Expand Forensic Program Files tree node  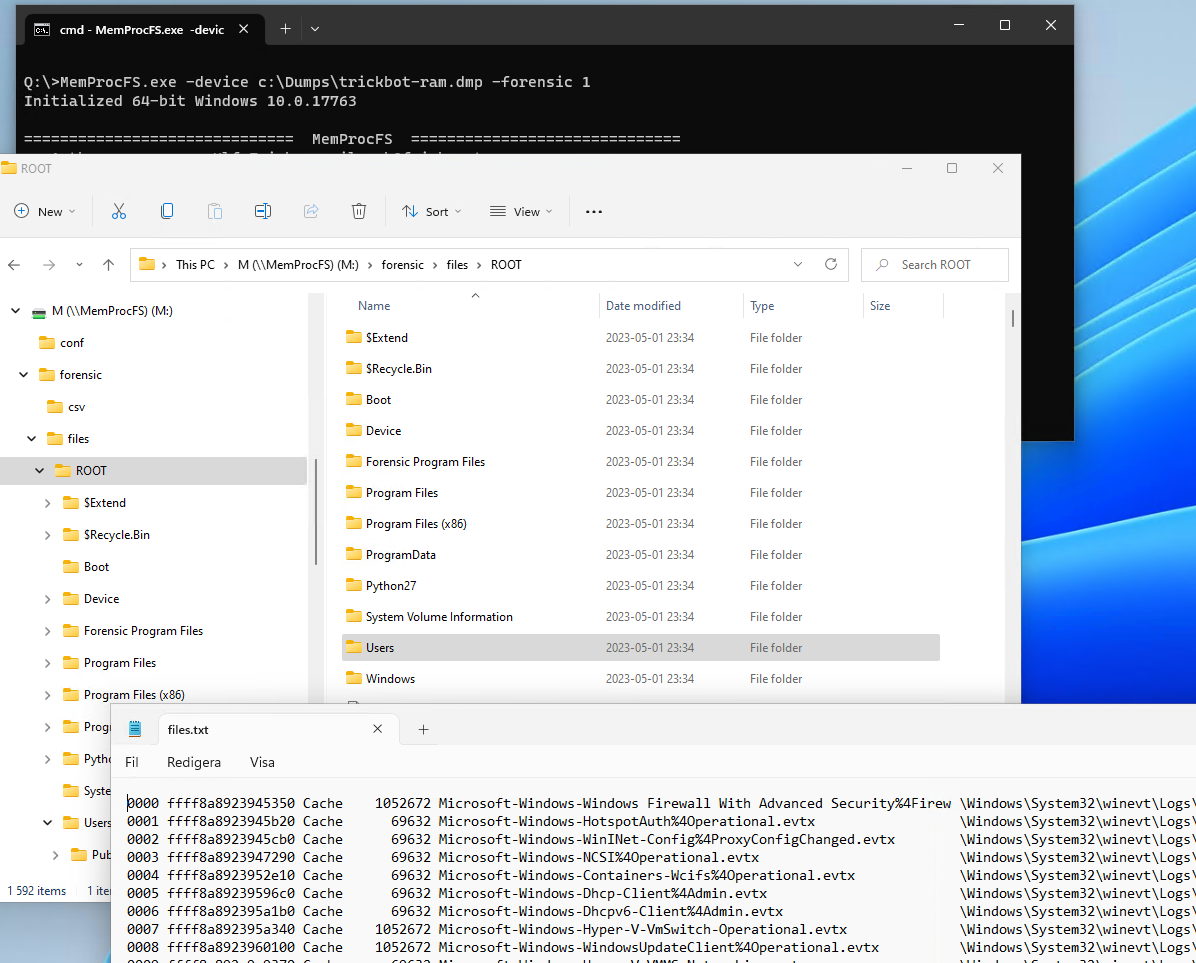click(47, 631)
